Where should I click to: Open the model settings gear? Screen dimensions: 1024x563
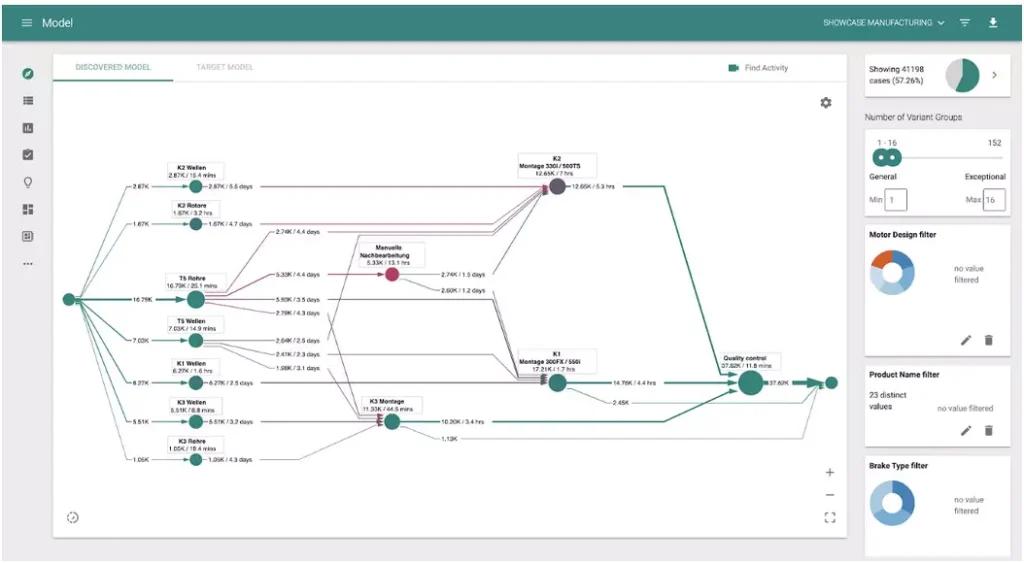(826, 103)
